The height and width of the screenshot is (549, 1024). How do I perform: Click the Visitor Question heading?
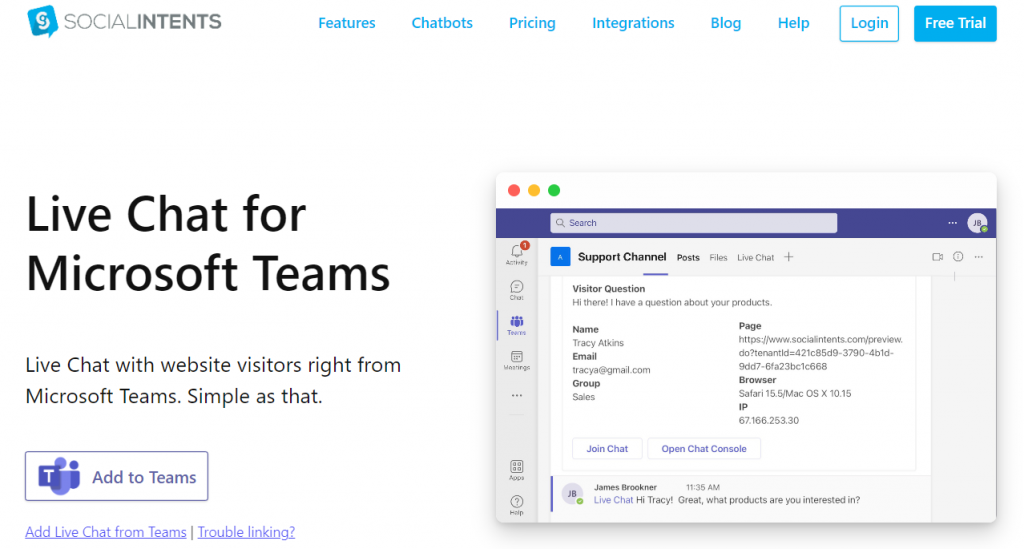tap(609, 289)
